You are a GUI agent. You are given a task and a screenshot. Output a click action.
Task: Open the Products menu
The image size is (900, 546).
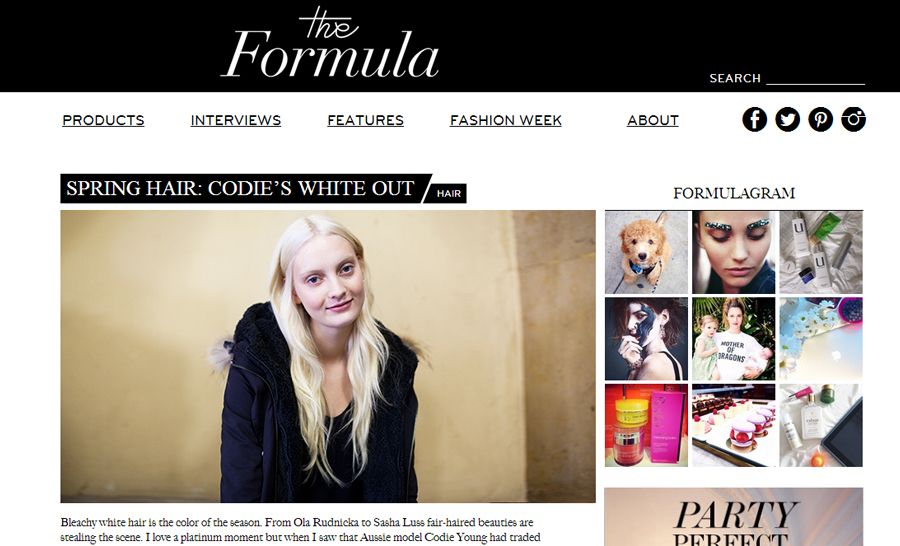[x=103, y=121]
